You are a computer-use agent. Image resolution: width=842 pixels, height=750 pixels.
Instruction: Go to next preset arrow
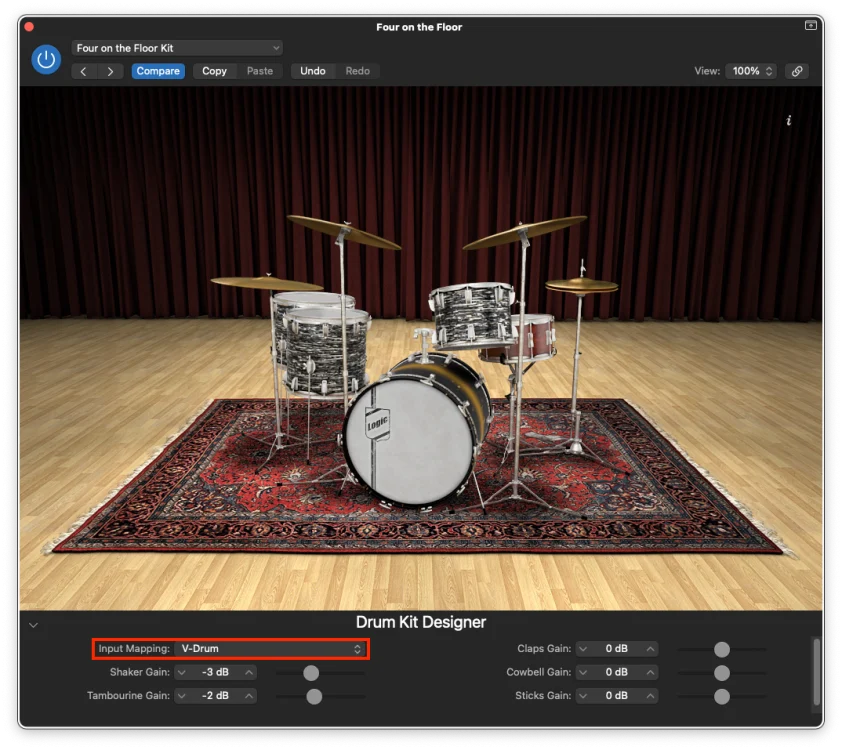110,71
